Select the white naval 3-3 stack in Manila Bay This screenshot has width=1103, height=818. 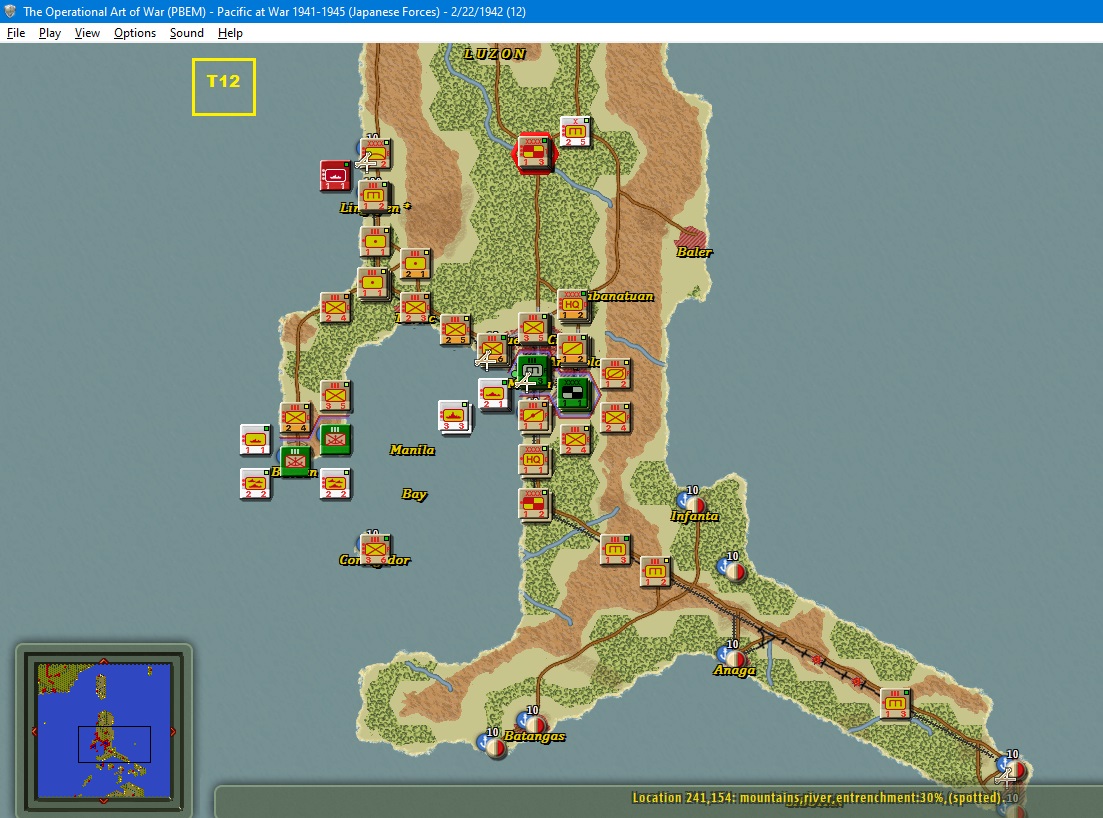454,416
